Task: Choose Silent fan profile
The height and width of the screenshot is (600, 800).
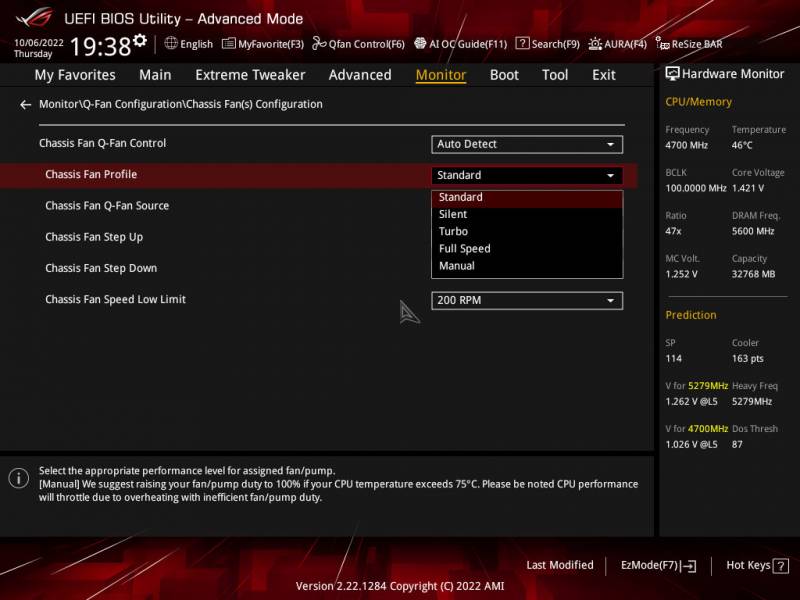Action: [x=527, y=215]
